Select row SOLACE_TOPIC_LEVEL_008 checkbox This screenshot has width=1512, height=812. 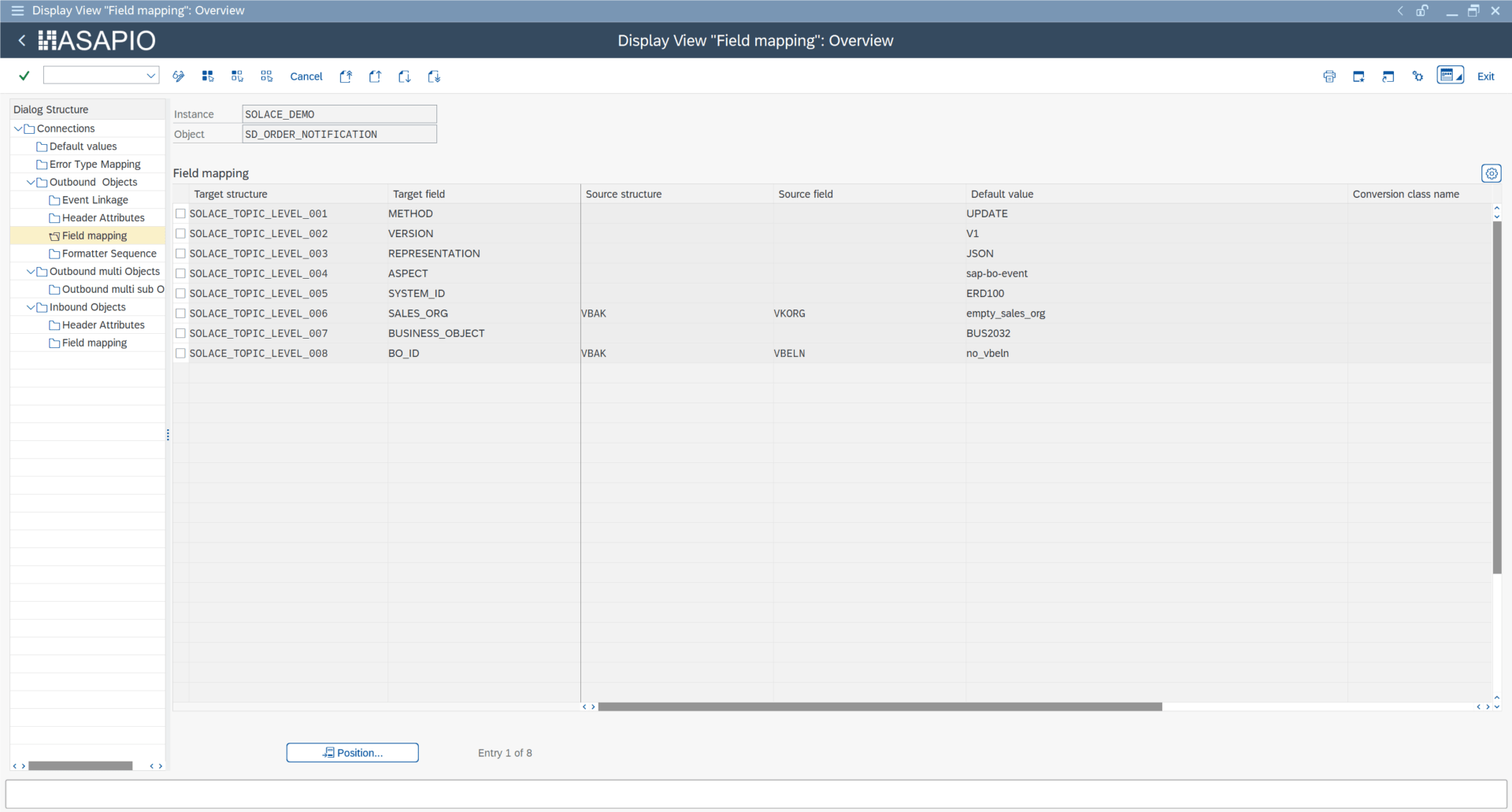[x=180, y=354]
